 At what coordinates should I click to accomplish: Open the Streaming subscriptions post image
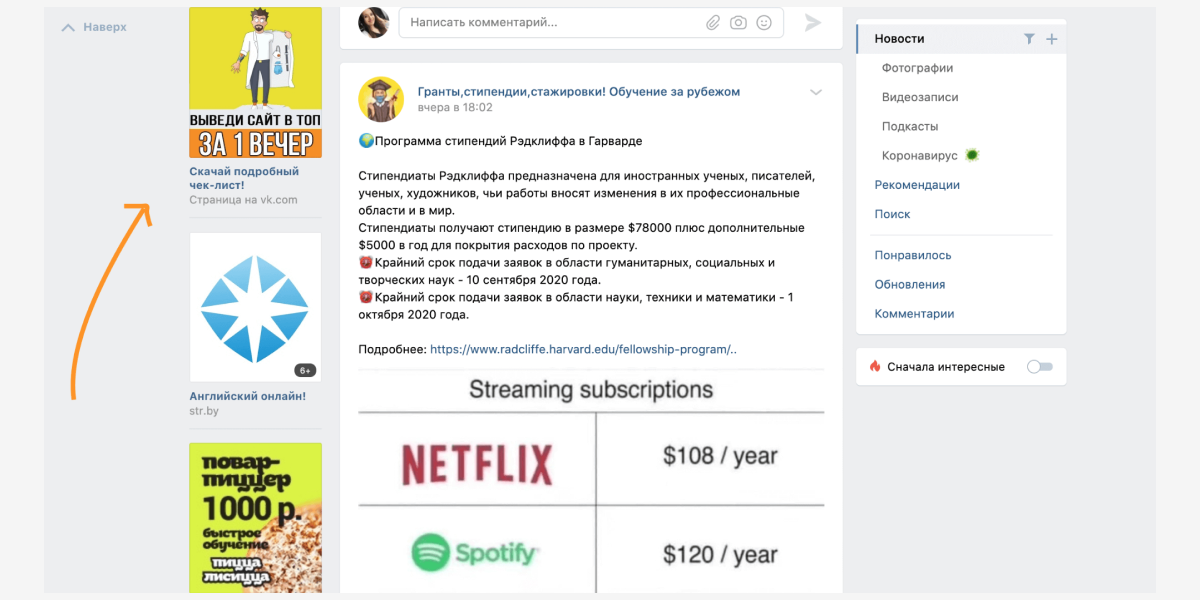point(591,480)
